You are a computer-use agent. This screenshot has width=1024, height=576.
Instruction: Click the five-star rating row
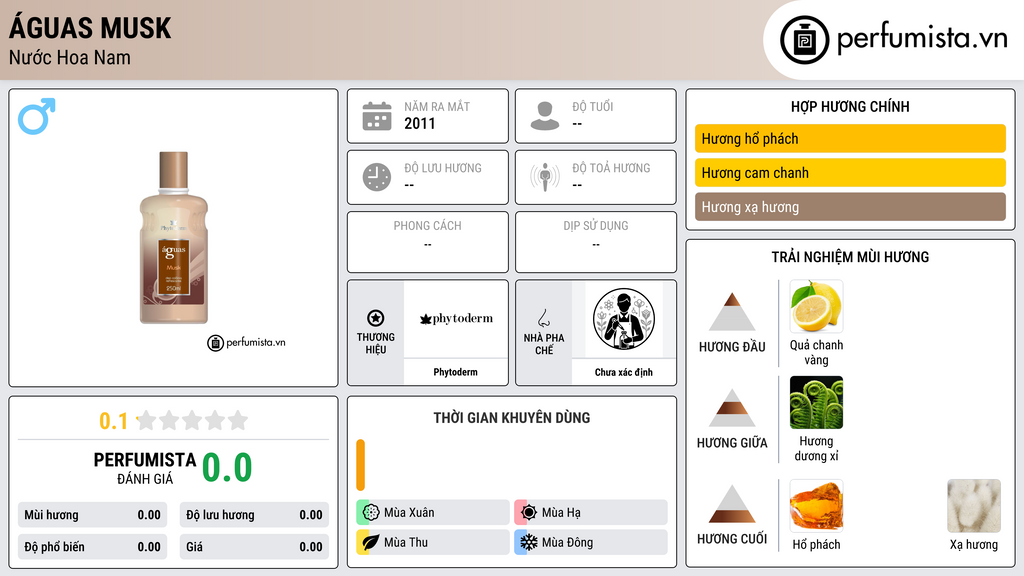[192, 420]
